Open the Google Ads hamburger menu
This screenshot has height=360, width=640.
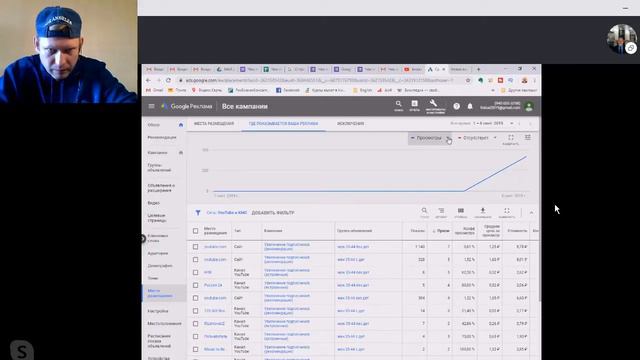tap(151, 106)
